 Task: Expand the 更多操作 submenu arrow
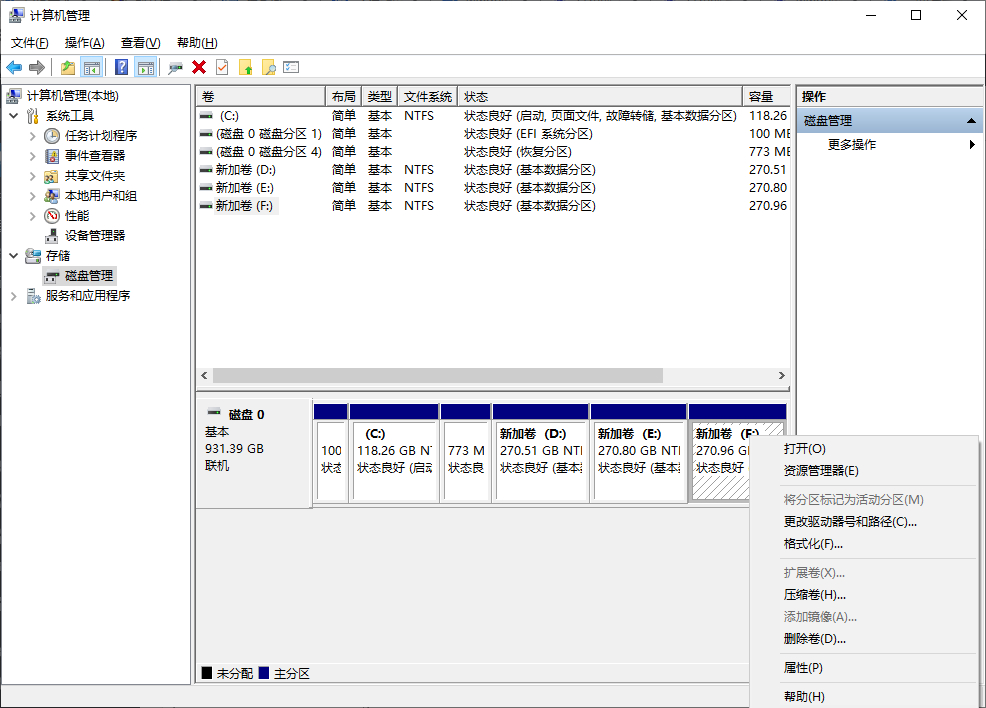click(971, 144)
